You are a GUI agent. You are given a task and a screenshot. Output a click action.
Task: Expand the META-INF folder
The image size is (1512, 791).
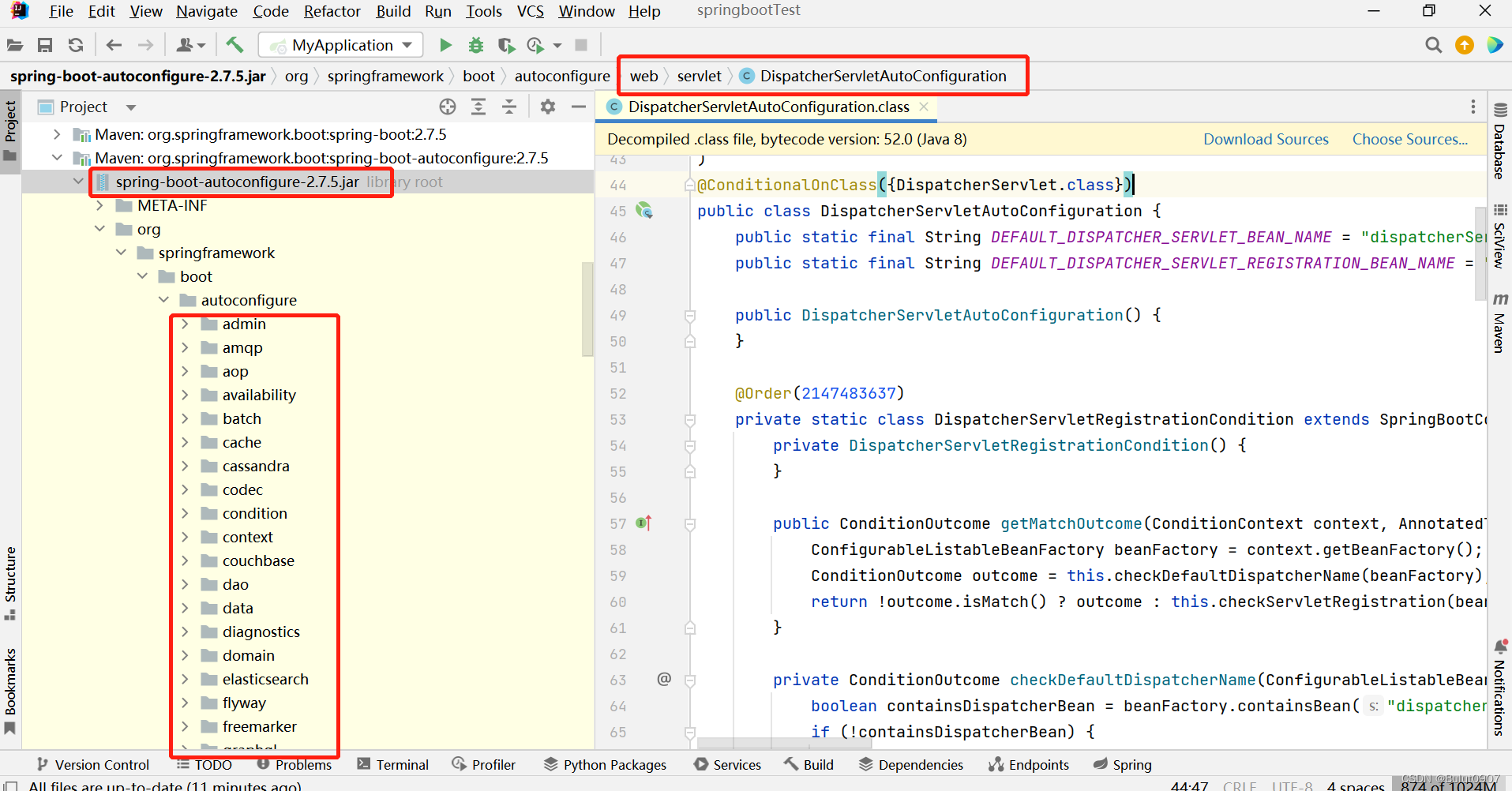(100, 205)
